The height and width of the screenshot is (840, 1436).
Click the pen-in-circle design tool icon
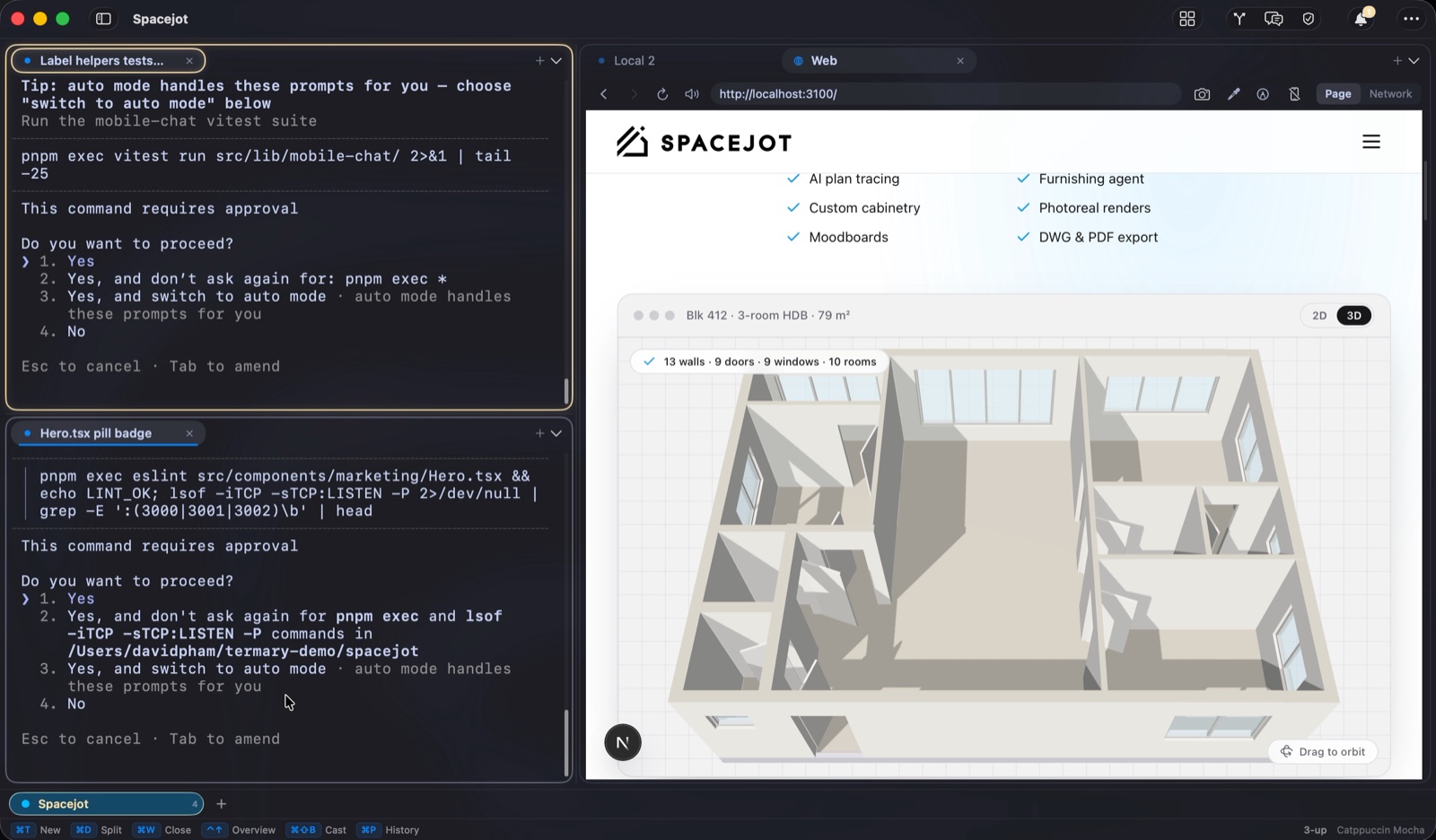click(x=1263, y=94)
